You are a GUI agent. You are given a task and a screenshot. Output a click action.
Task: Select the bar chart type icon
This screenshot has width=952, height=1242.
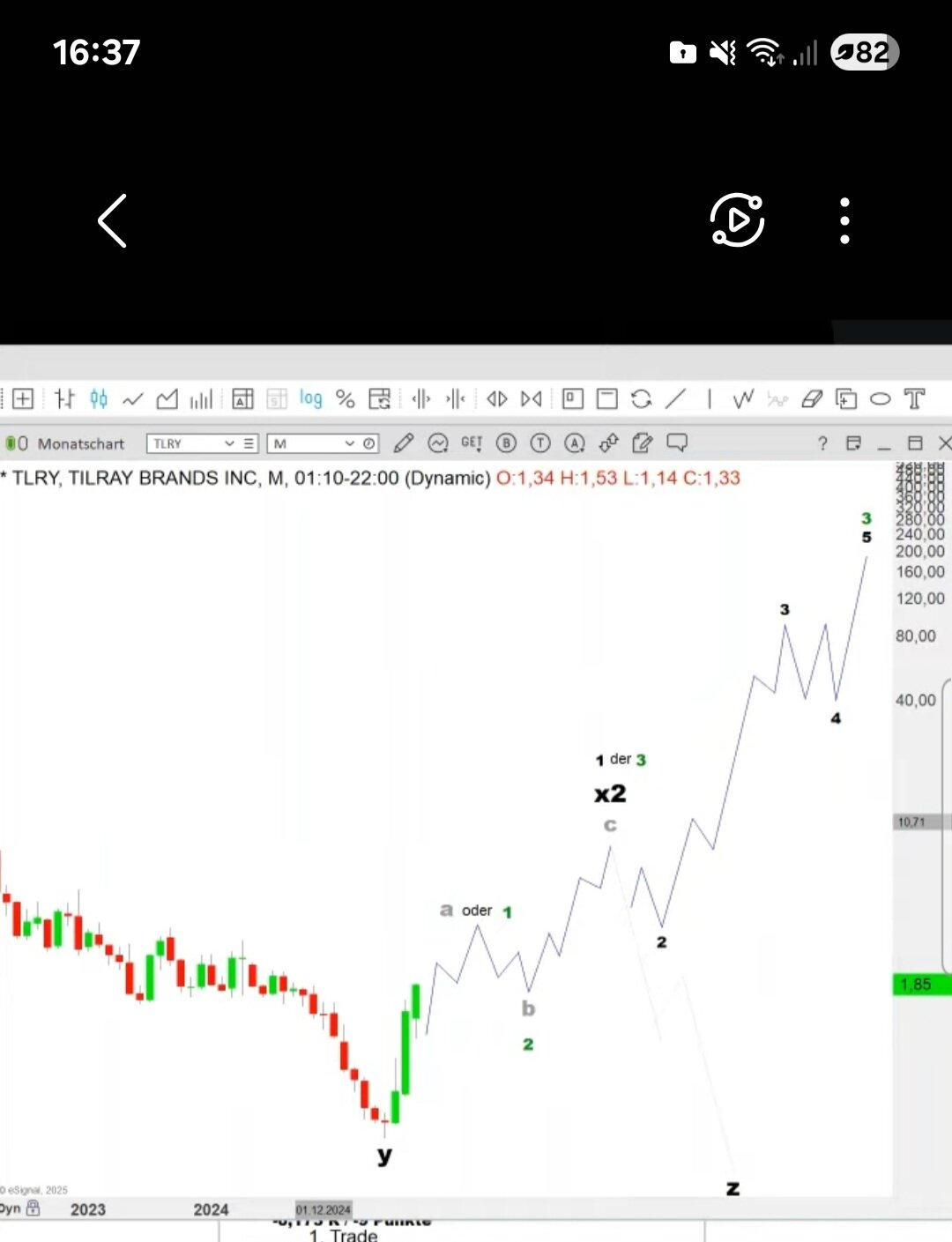(x=64, y=399)
